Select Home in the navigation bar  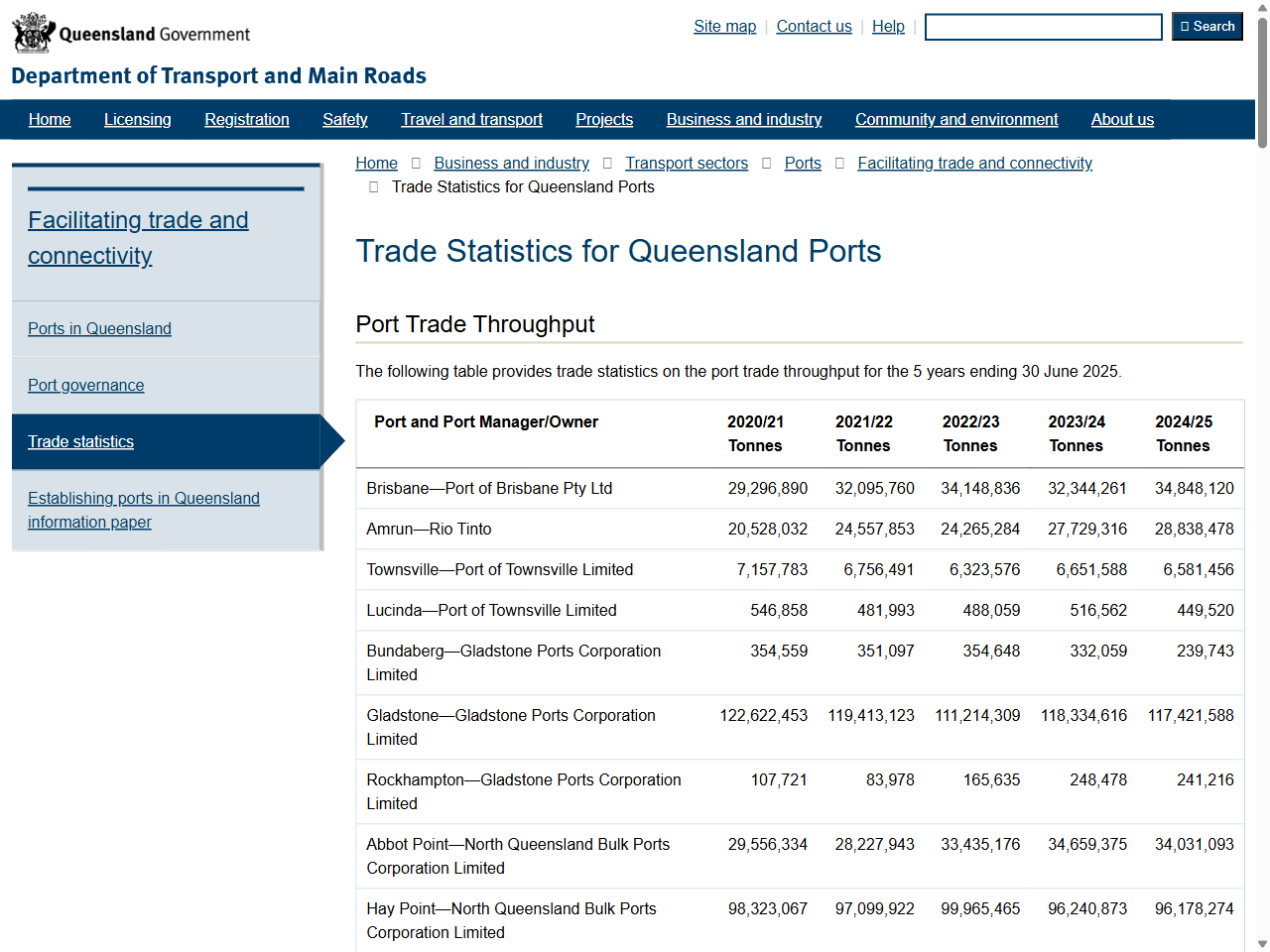(x=50, y=119)
